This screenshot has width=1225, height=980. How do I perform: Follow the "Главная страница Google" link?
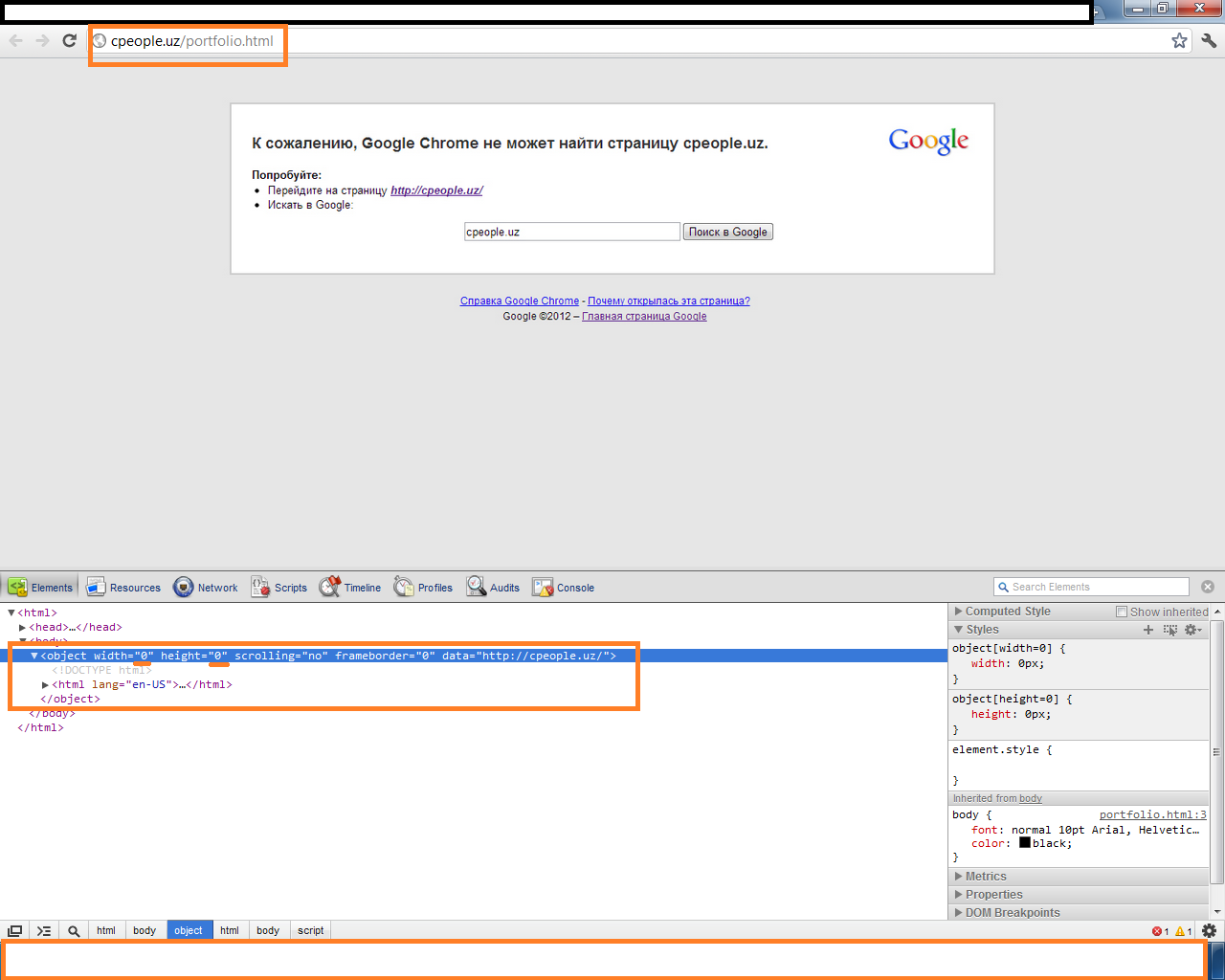coord(644,316)
